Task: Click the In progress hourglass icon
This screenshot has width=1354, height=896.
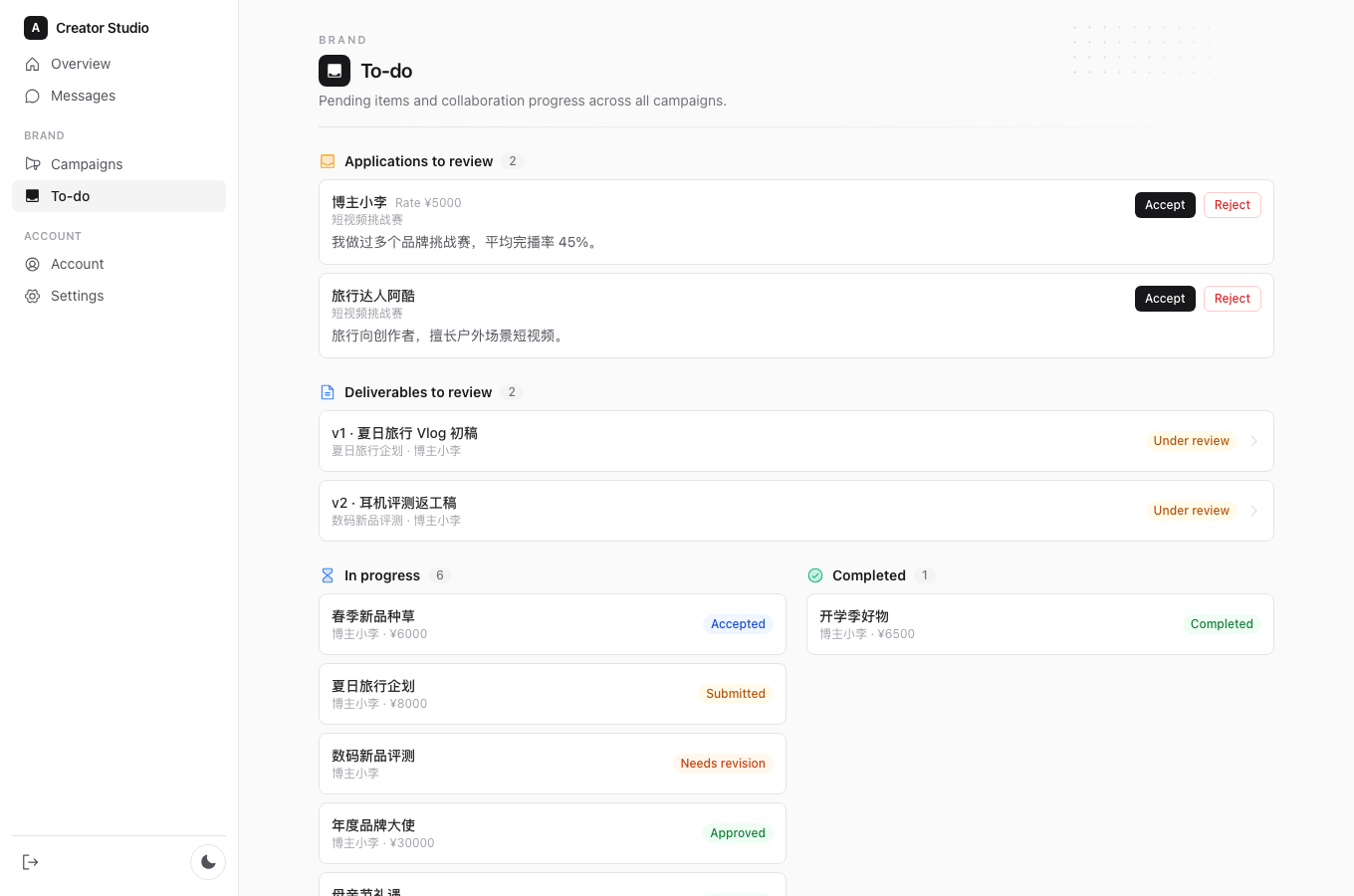Action: point(328,575)
